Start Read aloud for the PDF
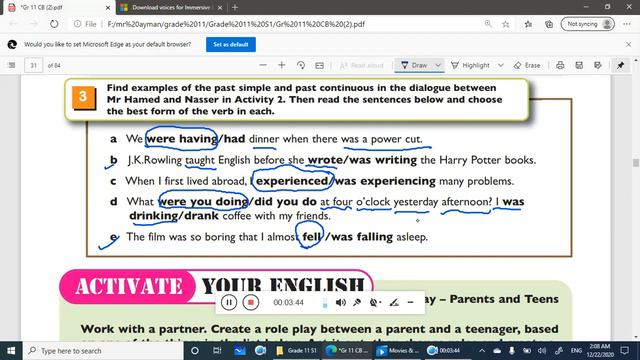The height and width of the screenshot is (360, 640). [362, 65]
